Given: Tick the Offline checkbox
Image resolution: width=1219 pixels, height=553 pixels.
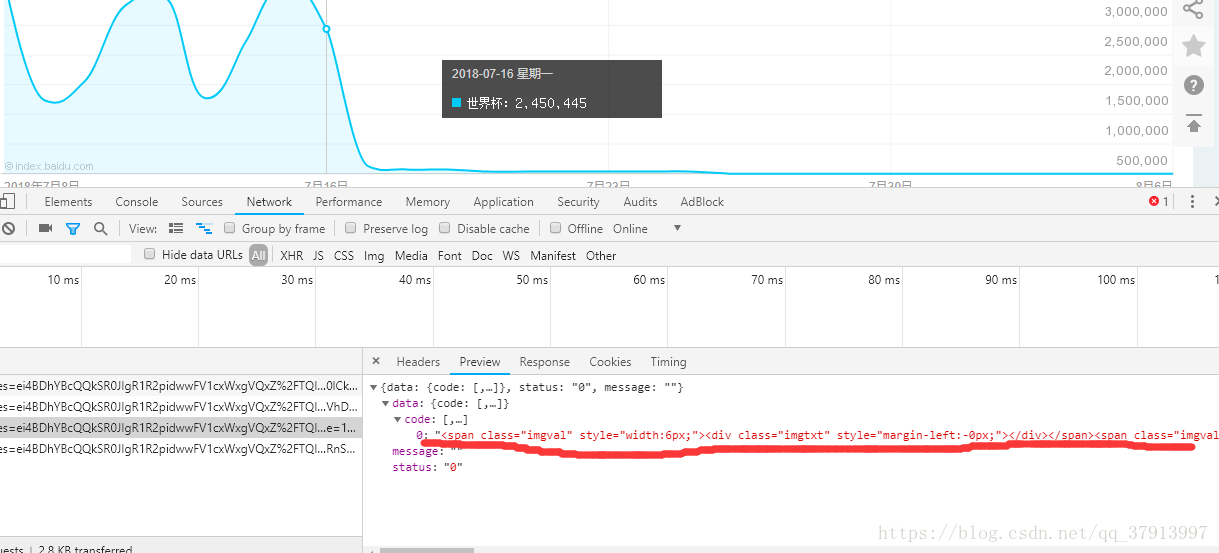Looking at the screenshot, I should coord(556,229).
